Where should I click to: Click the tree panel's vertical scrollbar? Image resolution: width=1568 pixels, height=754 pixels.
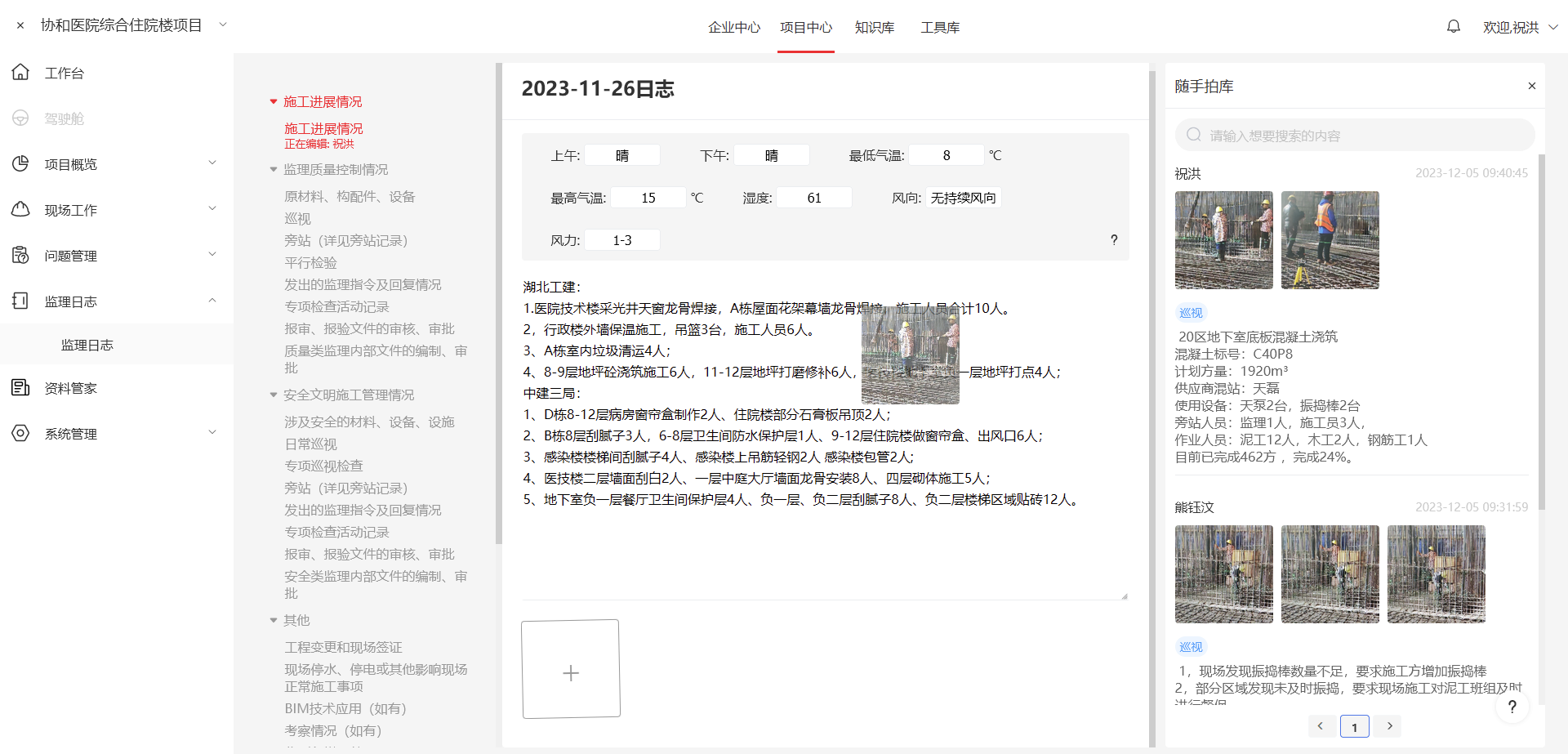coord(498,304)
